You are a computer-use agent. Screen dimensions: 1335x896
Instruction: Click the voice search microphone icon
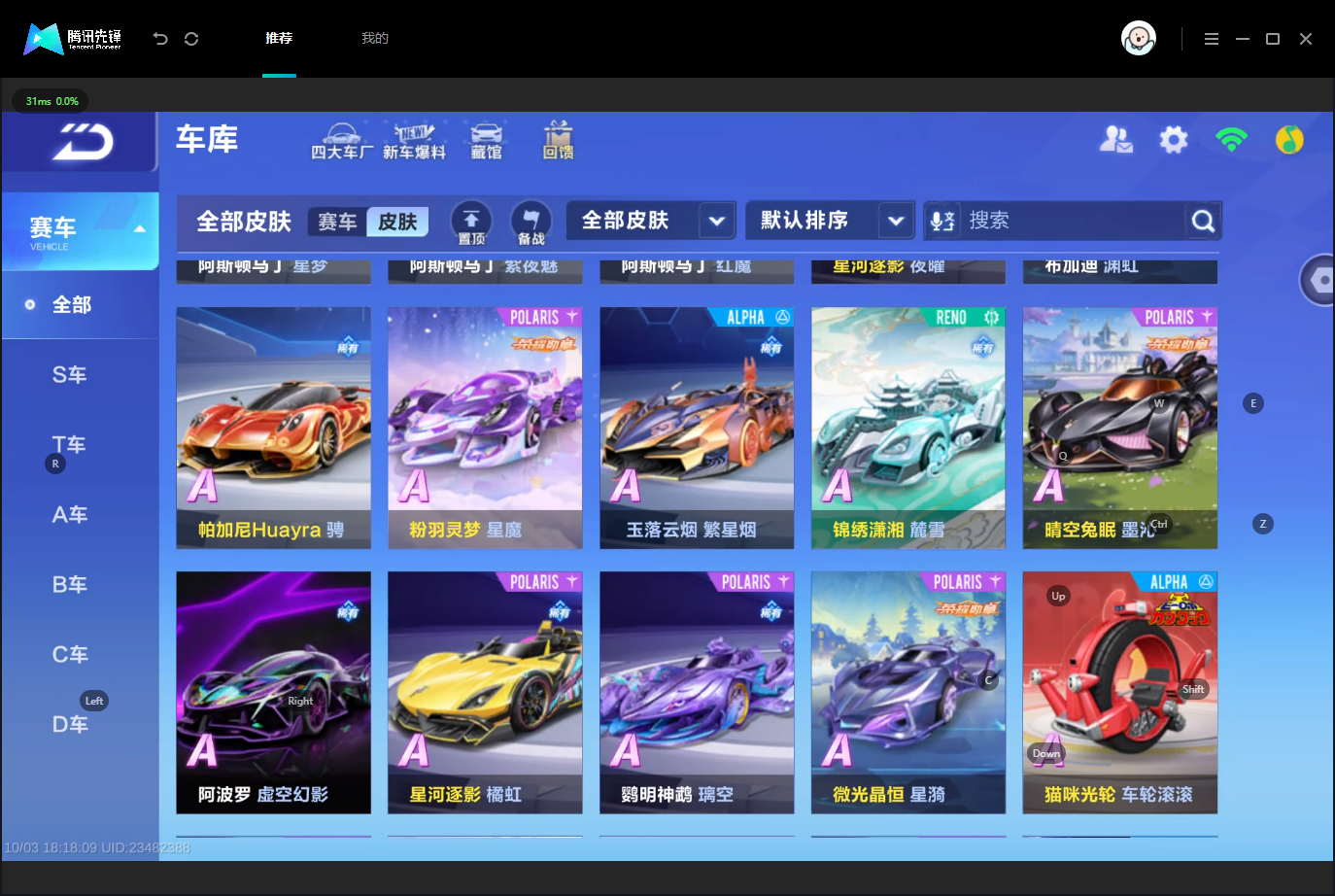tap(942, 221)
